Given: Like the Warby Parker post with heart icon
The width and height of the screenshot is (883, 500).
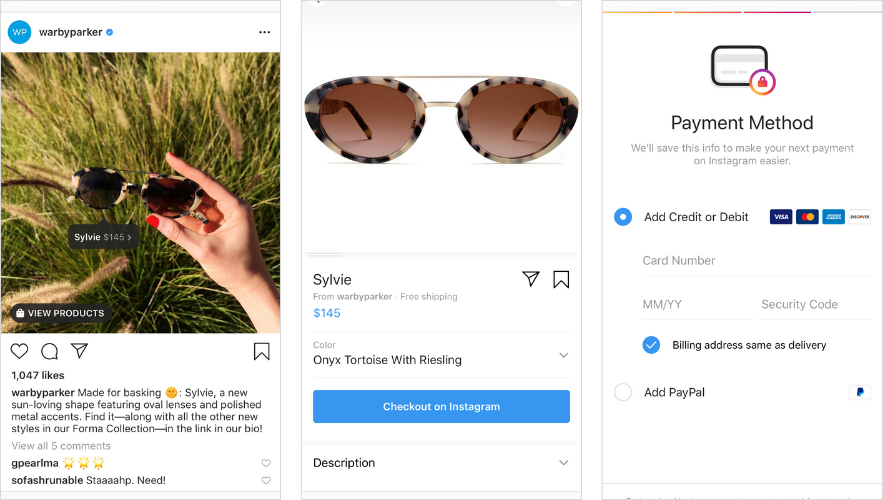Looking at the screenshot, I should (19, 351).
